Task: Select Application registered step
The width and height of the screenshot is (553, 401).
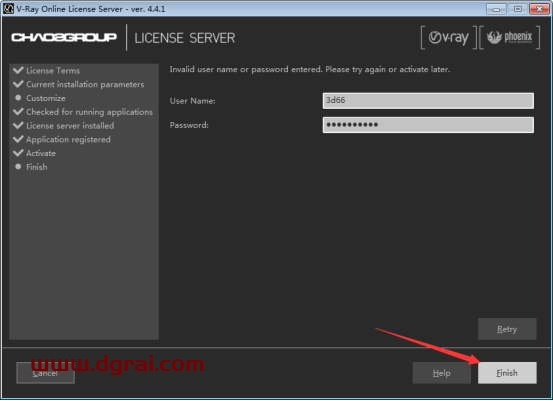Action: point(68,140)
